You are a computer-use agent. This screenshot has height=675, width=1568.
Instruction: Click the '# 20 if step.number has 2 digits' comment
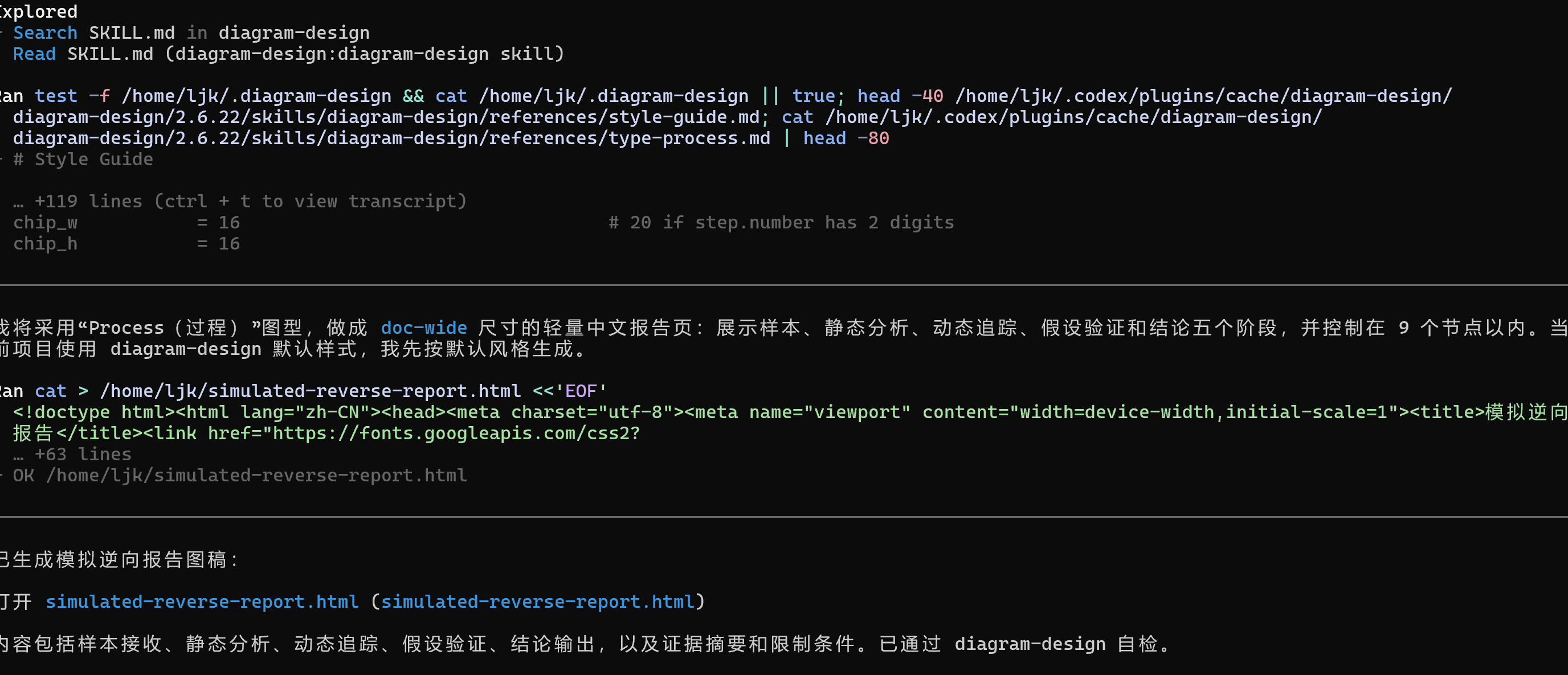point(781,223)
